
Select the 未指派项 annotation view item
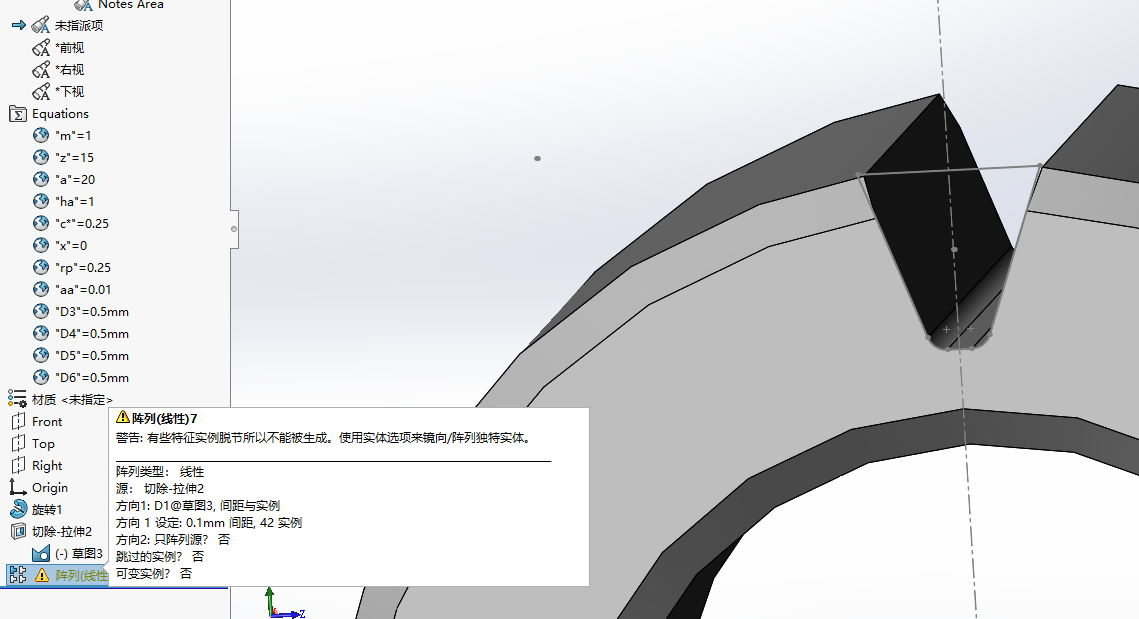(78, 25)
